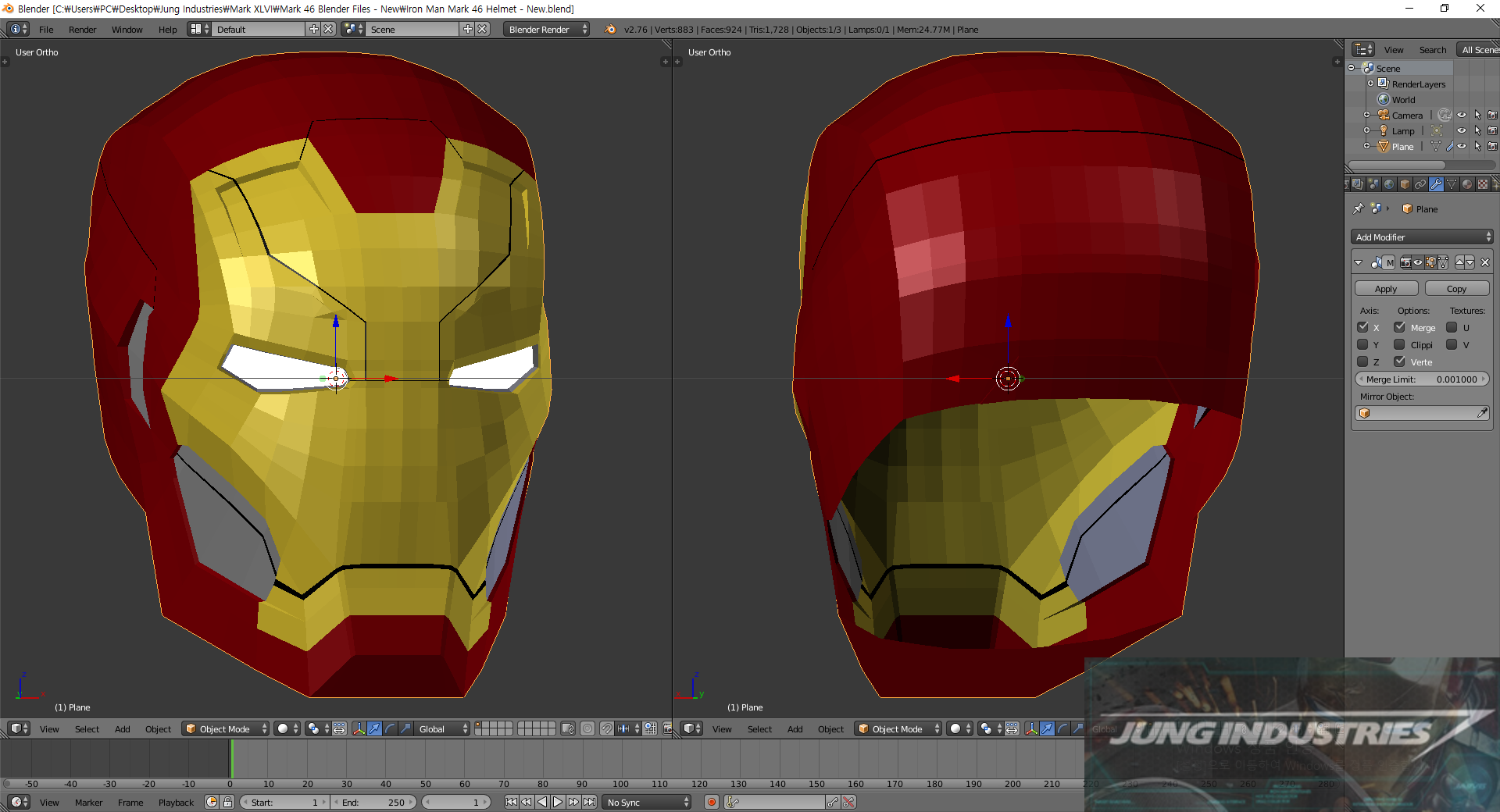Image resolution: width=1500 pixels, height=812 pixels.
Task: Toggle the Vertex Groups checkbox
Action: pos(1400,361)
